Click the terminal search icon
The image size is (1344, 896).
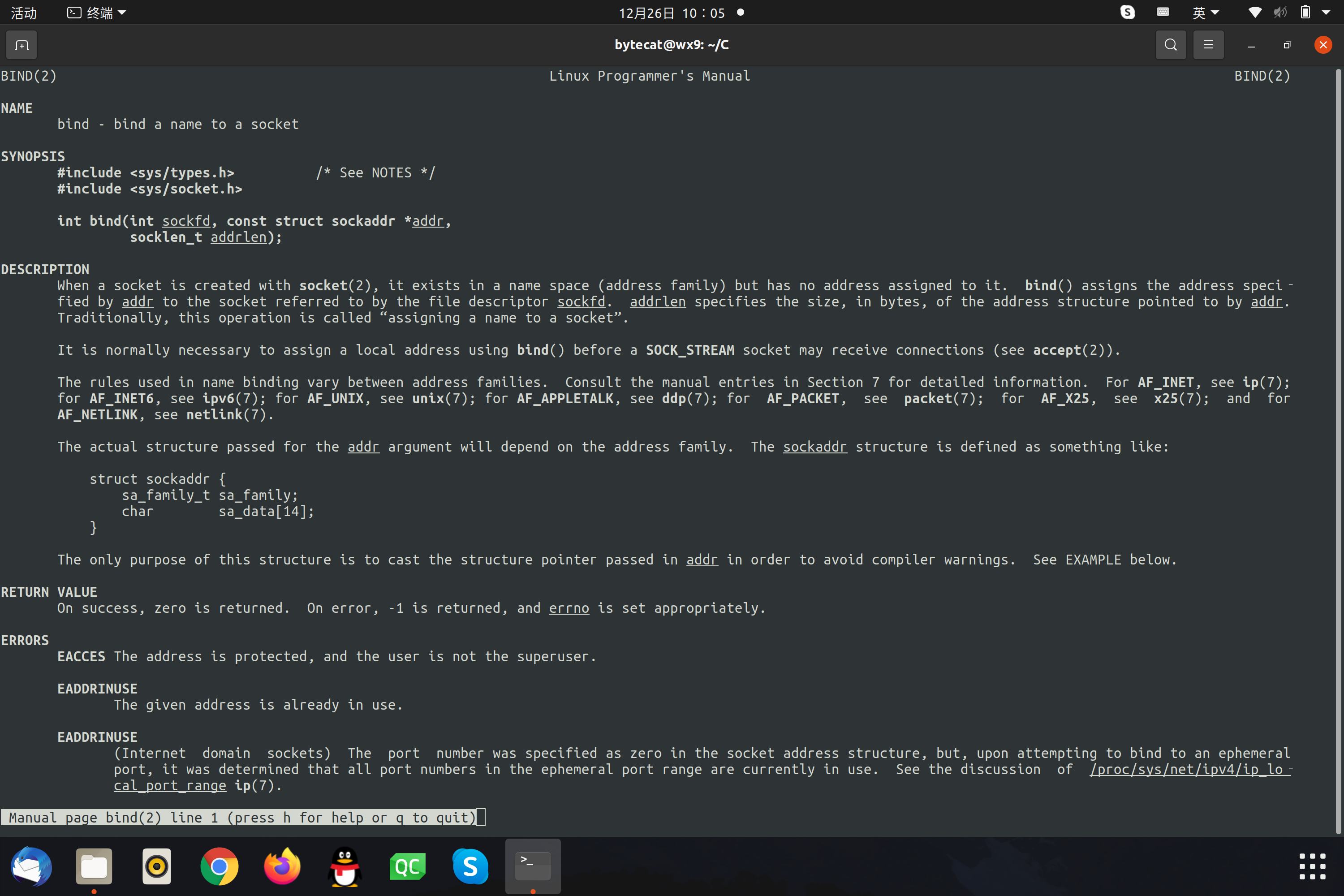click(x=1170, y=45)
